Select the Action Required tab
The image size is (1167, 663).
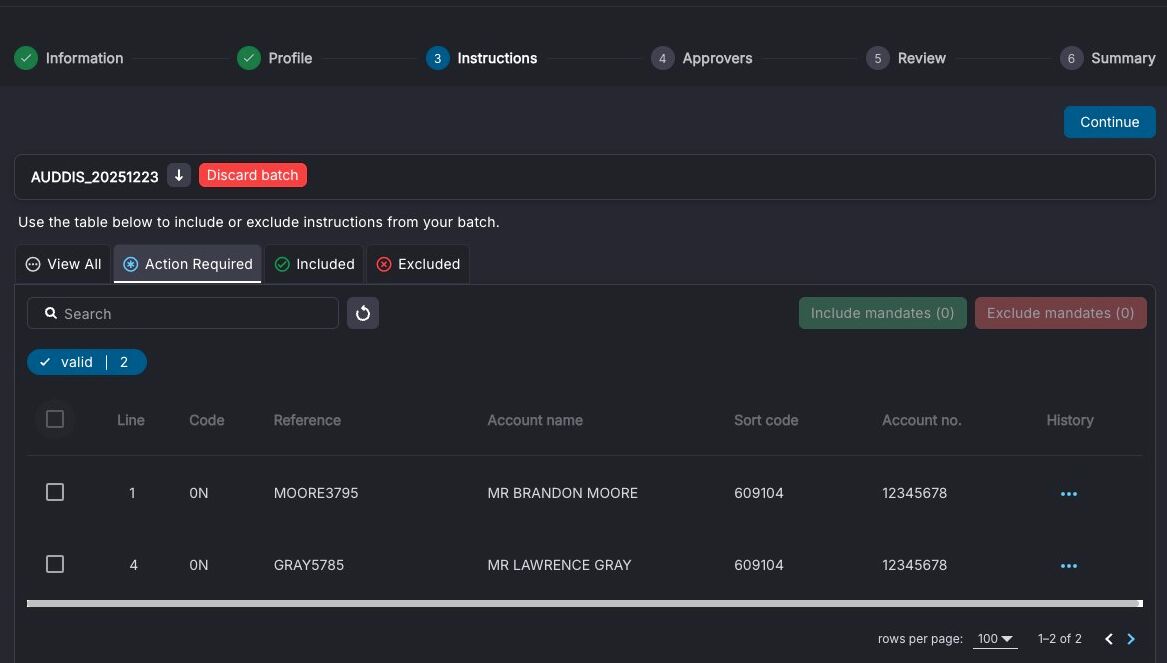pyautogui.click(x=188, y=264)
